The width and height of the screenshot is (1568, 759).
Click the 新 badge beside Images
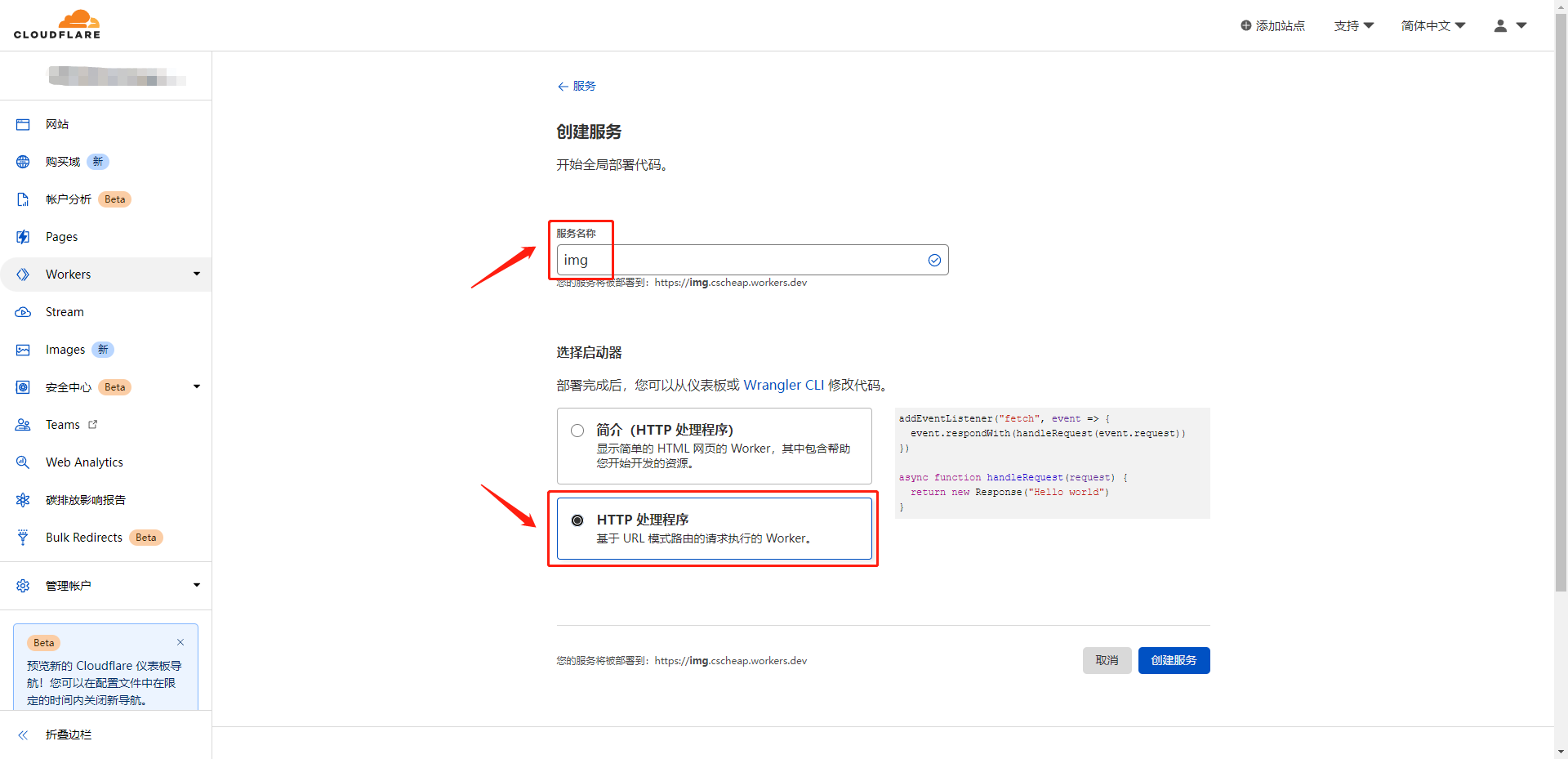(x=103, y=350)
